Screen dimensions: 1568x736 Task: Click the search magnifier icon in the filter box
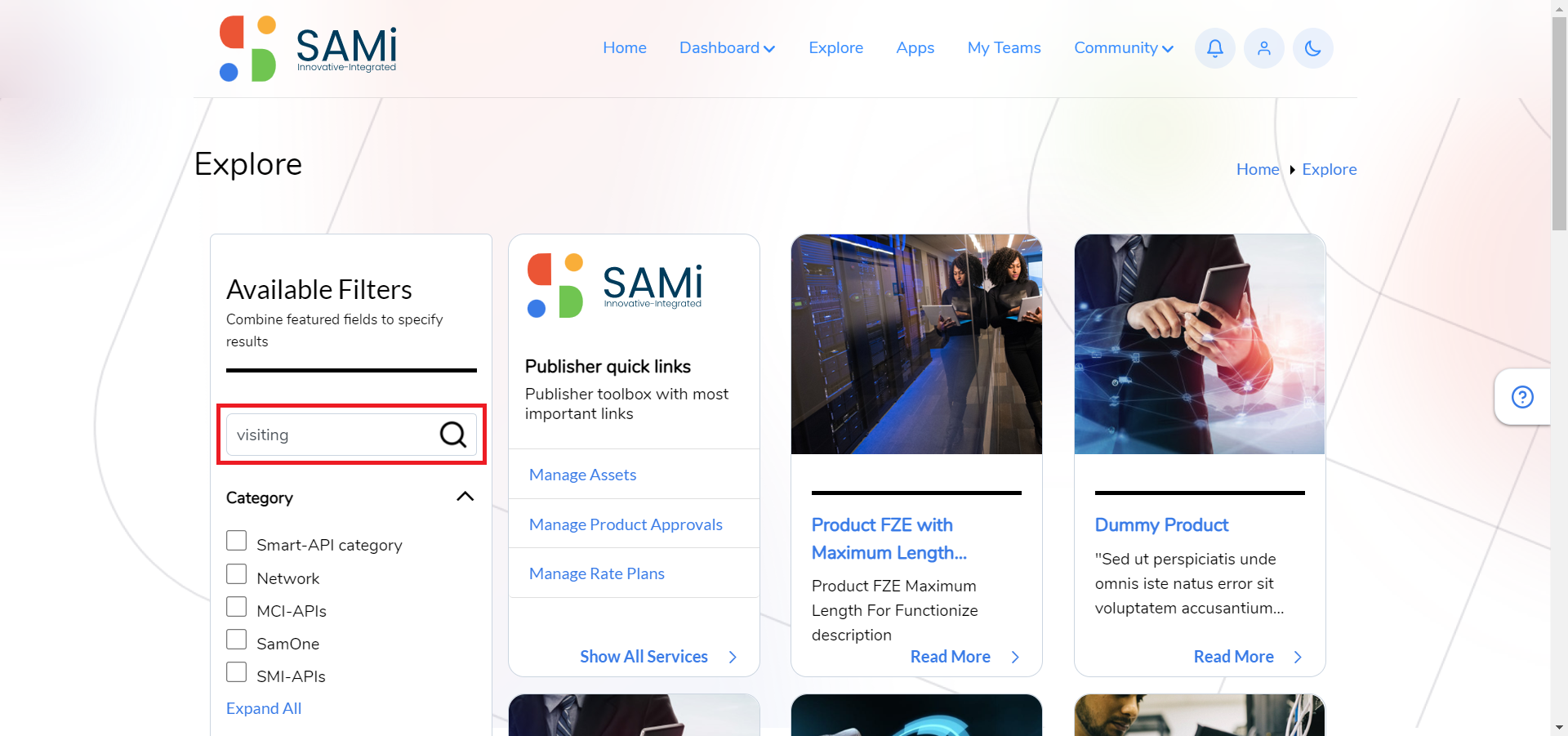(453, 435)
